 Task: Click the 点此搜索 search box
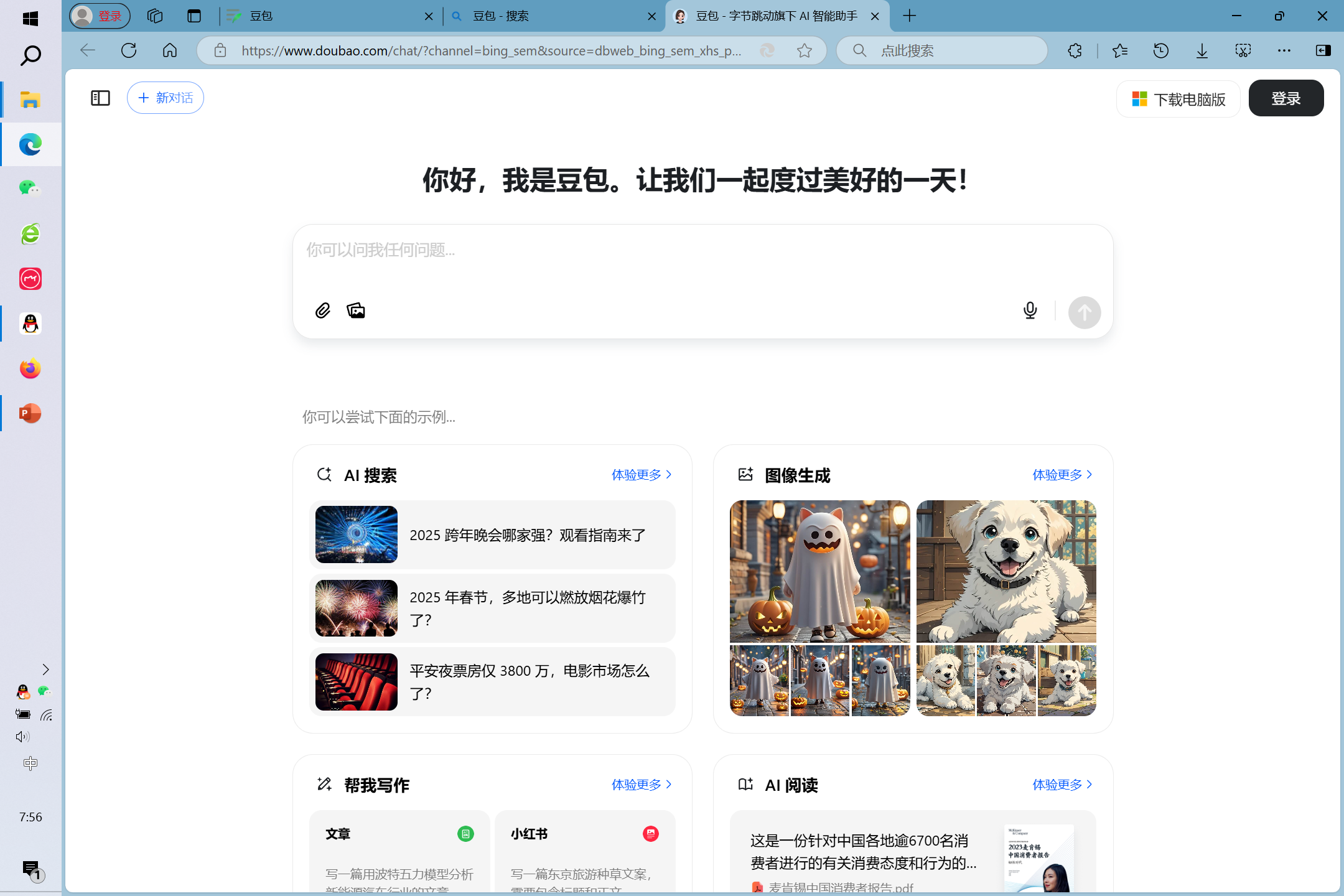tap(942, 50)
